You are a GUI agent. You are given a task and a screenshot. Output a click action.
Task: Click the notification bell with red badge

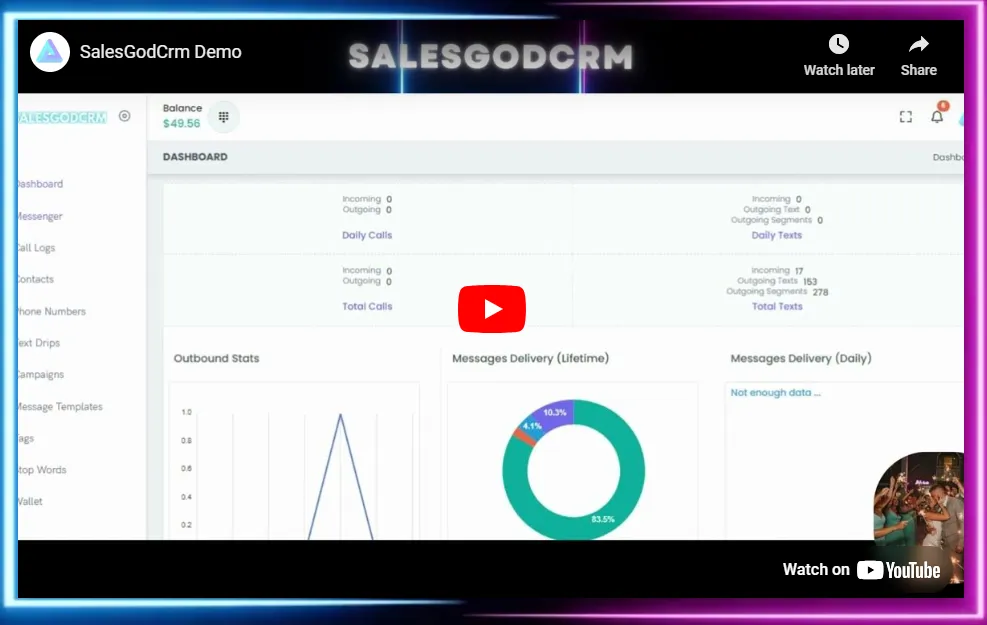[x=937, y=116]
